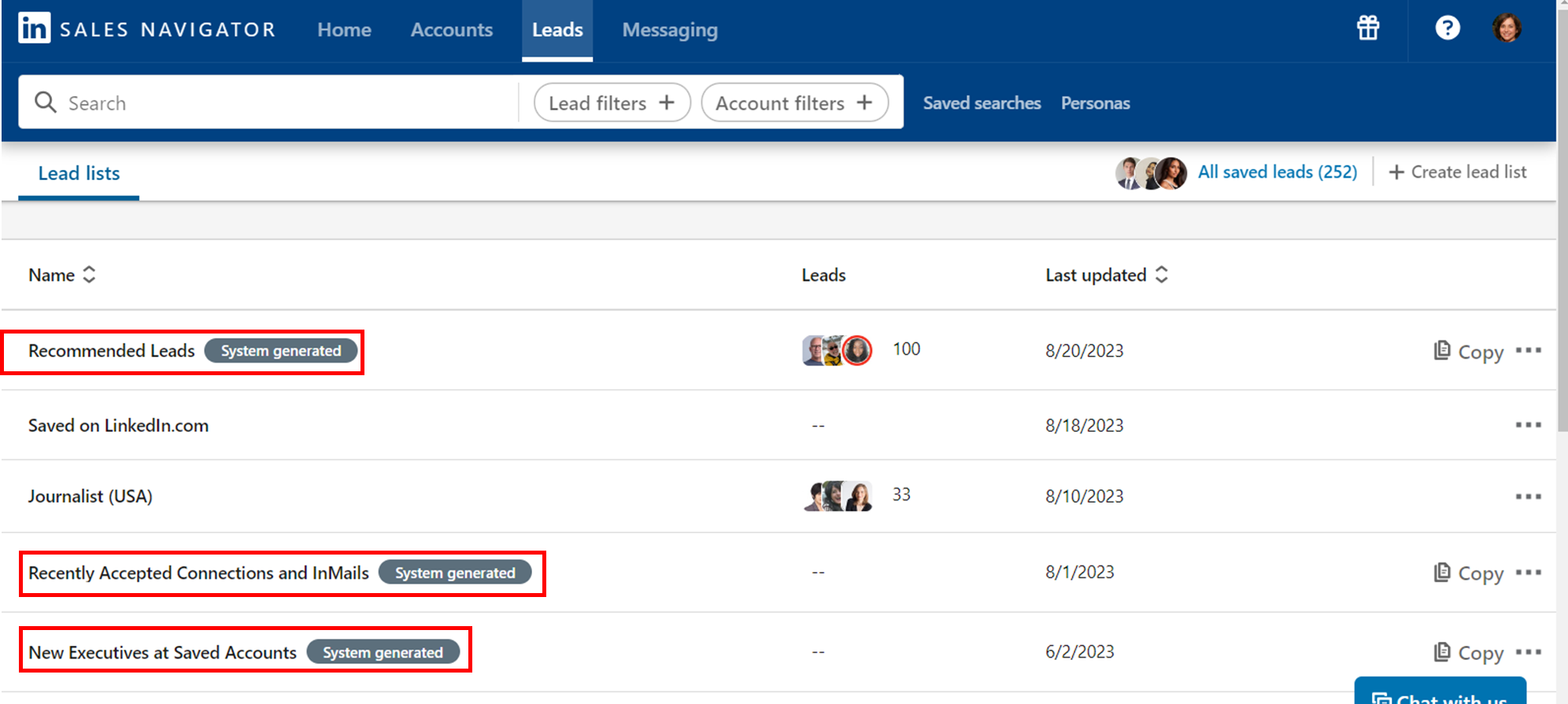Viewport: 1568px width, 704px height.
Task: Copy the New Executives at Saved Accounts list
Action: tap(1469, 653)
